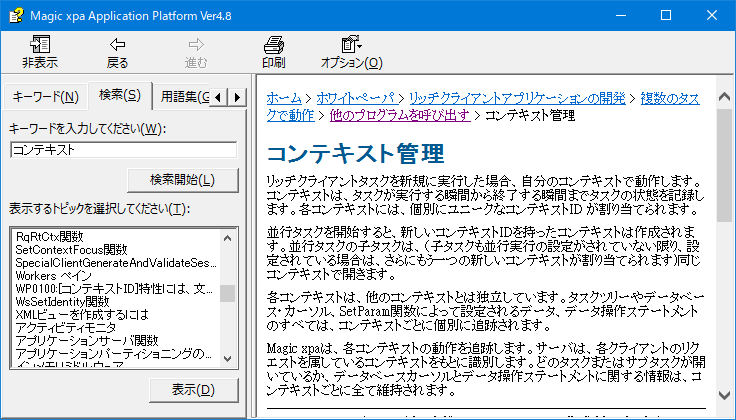
Task: Follow the 他のプログラムを呼び出す link
Action: (399, 115)
